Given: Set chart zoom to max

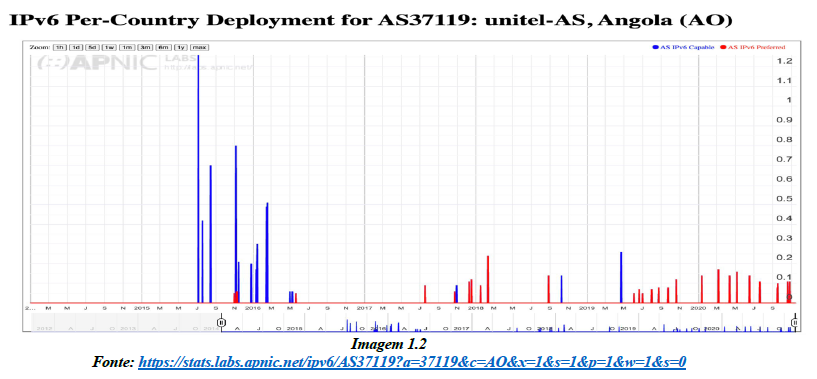Looking at the screenshot, I should pyautogui.click(x=200, y=47).
